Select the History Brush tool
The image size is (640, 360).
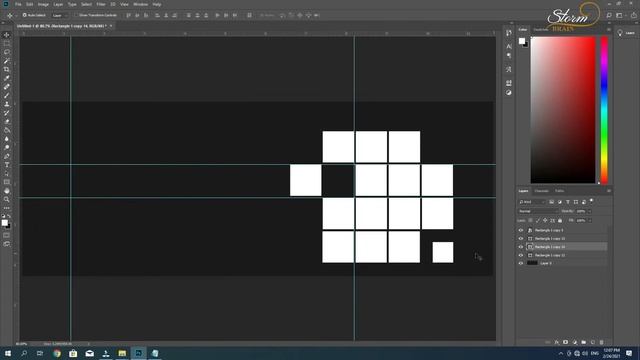click(7, 113)
